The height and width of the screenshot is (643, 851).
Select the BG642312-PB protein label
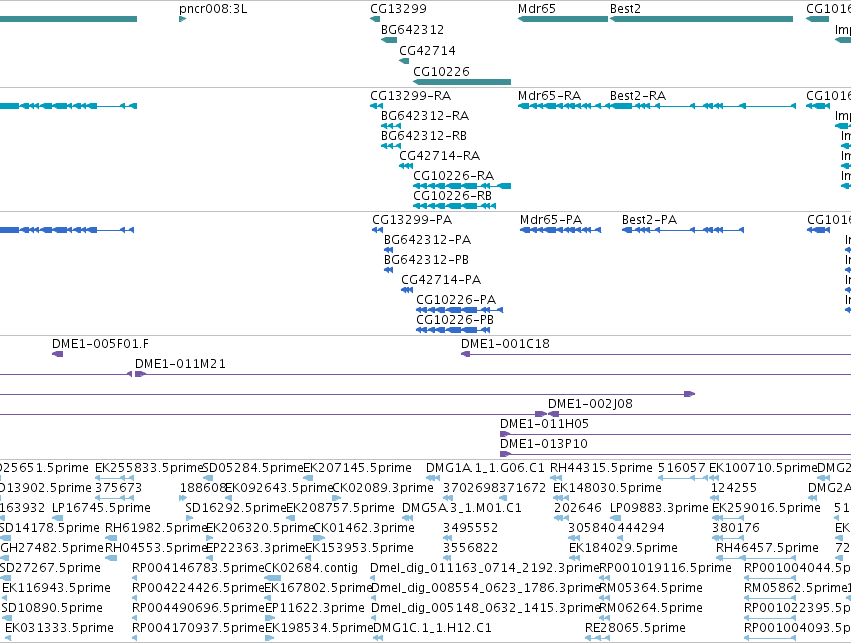pyautogui.click(x=426, y=260)
